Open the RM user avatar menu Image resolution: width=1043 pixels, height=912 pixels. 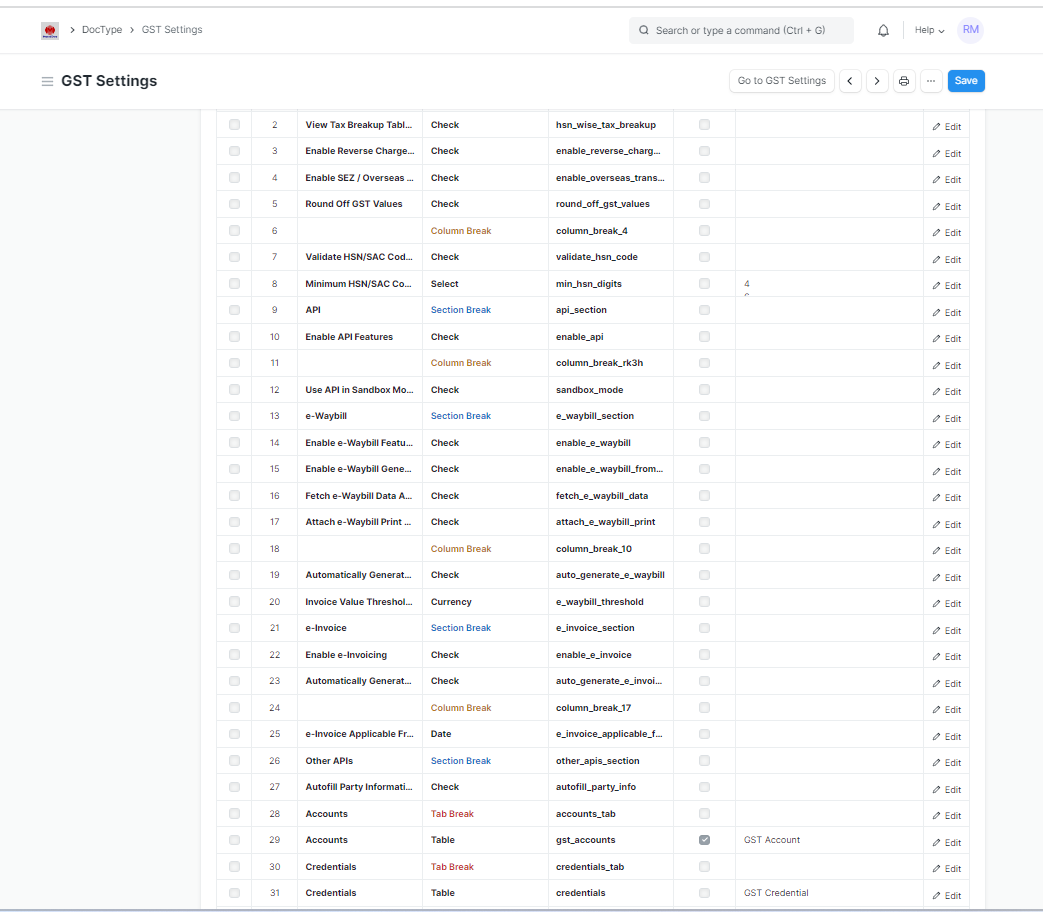pyautogui.click(x=970, y=30)
